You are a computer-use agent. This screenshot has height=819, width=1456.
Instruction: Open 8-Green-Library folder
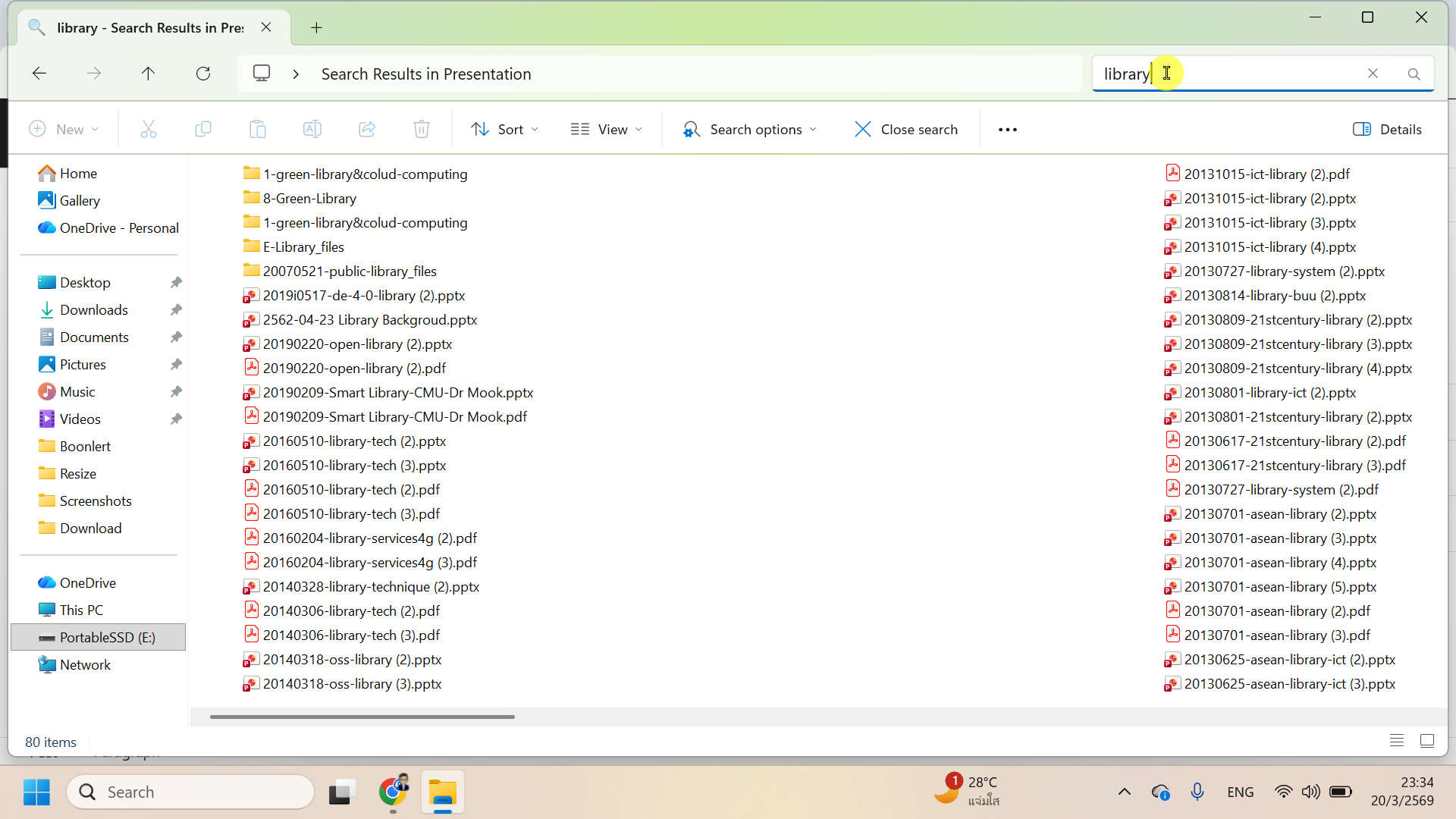point(309,198)
